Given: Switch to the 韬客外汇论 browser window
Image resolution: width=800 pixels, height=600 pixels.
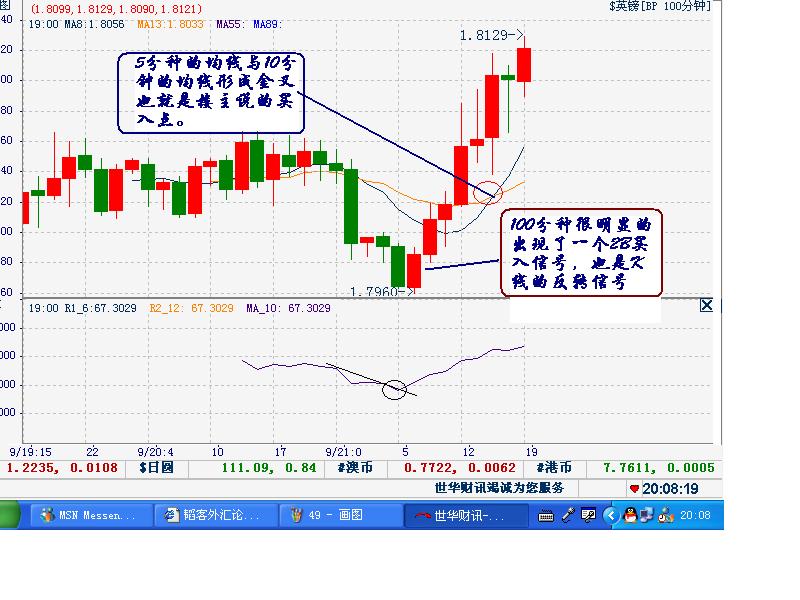Looking at the screenshot, I should [x=212, y=516].
